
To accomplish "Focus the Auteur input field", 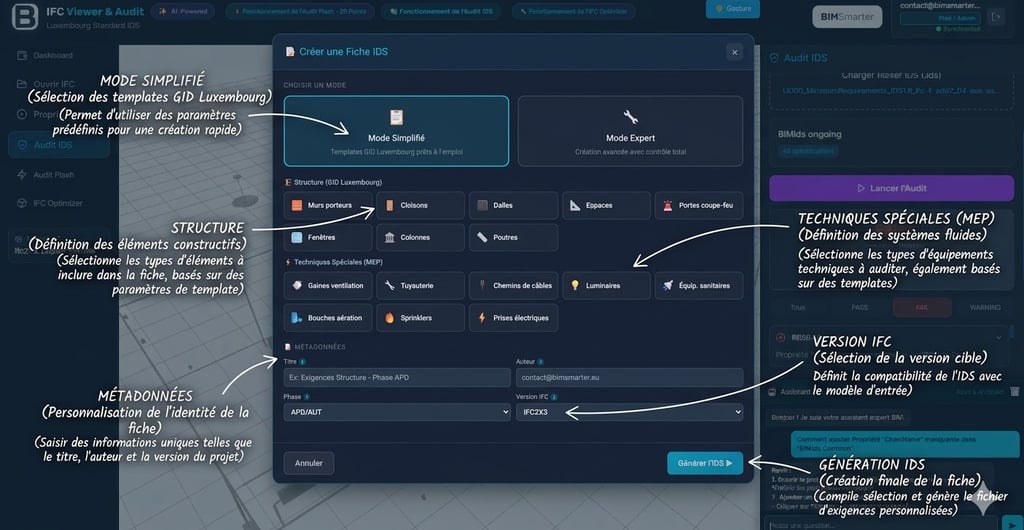I will click(630, 377).
